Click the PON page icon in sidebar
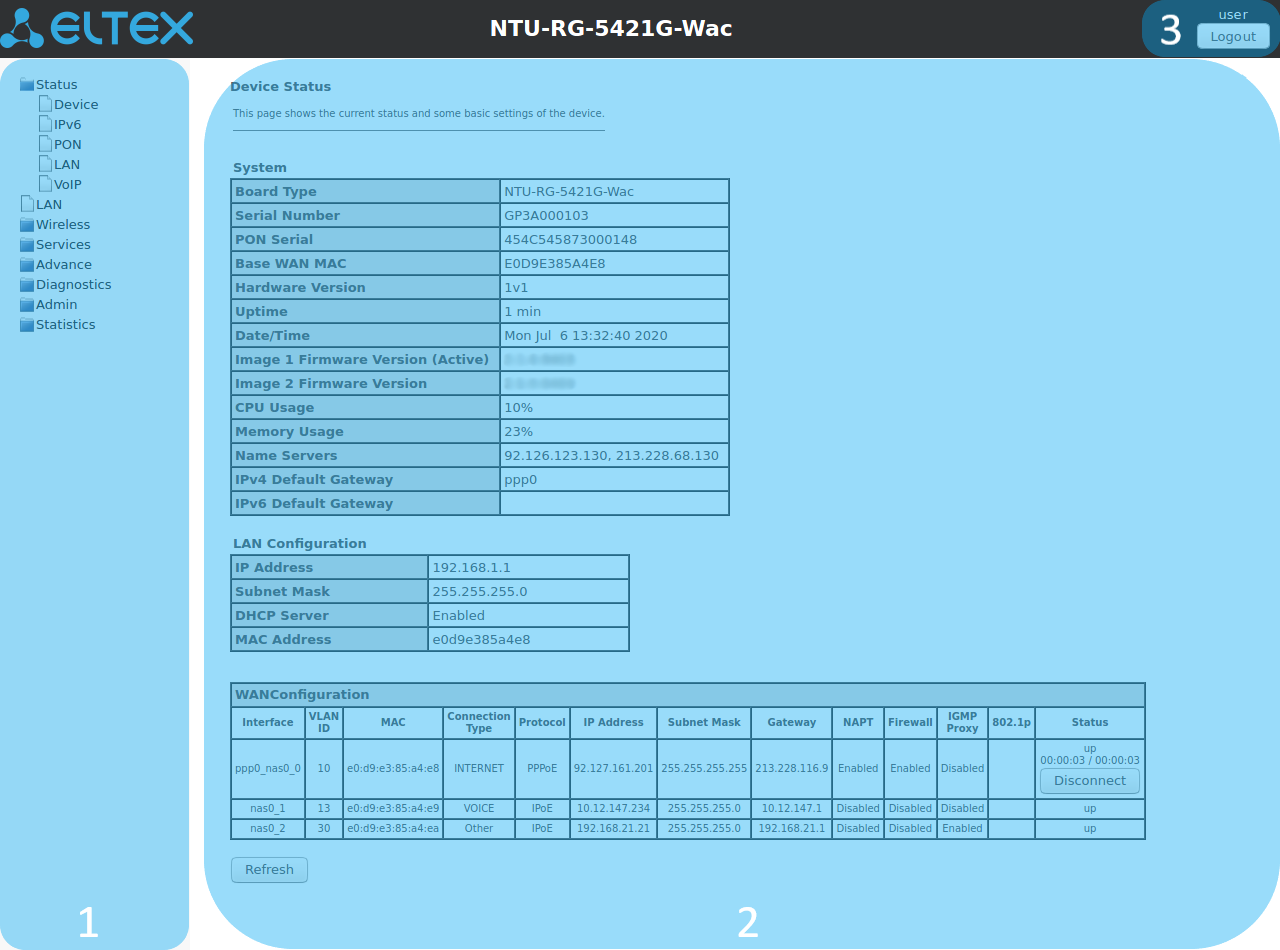Image resolution: width=1280 pixels, height=950 pixels. point(45,144)
